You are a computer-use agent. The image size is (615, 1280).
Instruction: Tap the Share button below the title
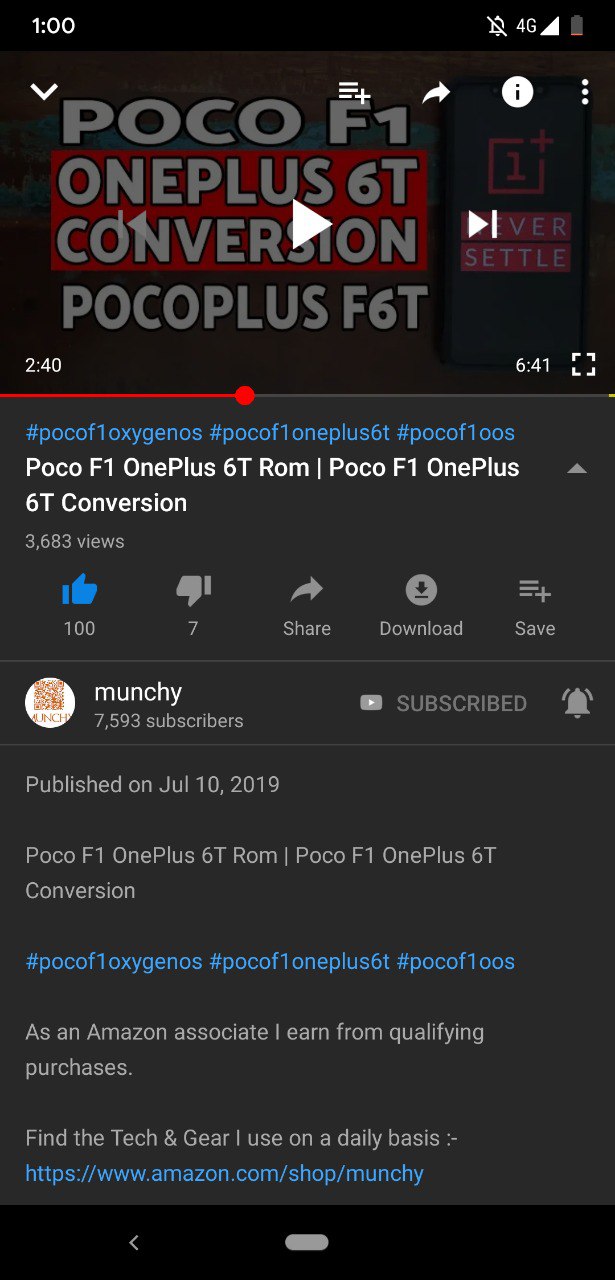(x=307, y=606)
